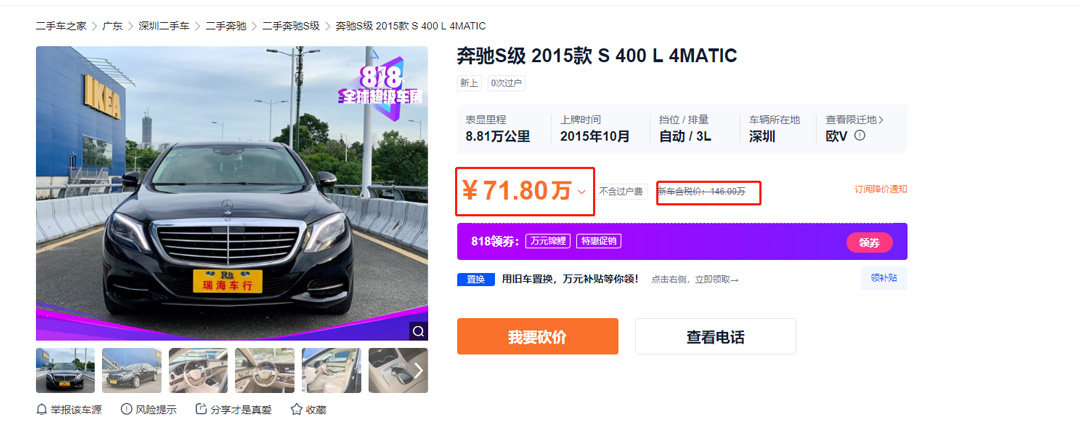Click the info icon beside 欧V
The image size is (1080, 437).
[x=860, y=136]
